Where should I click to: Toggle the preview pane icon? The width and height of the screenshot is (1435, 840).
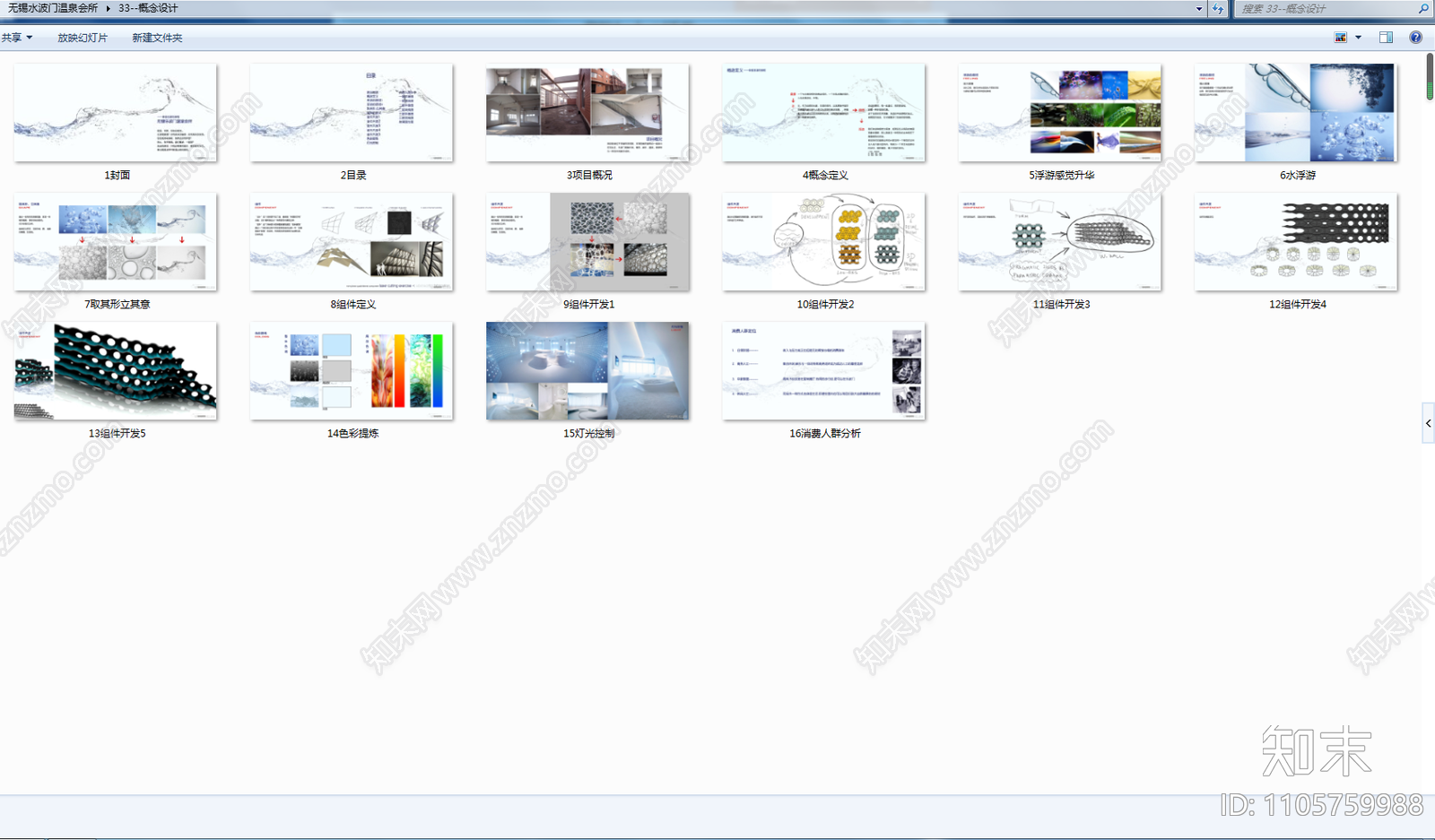[1386, 38]
